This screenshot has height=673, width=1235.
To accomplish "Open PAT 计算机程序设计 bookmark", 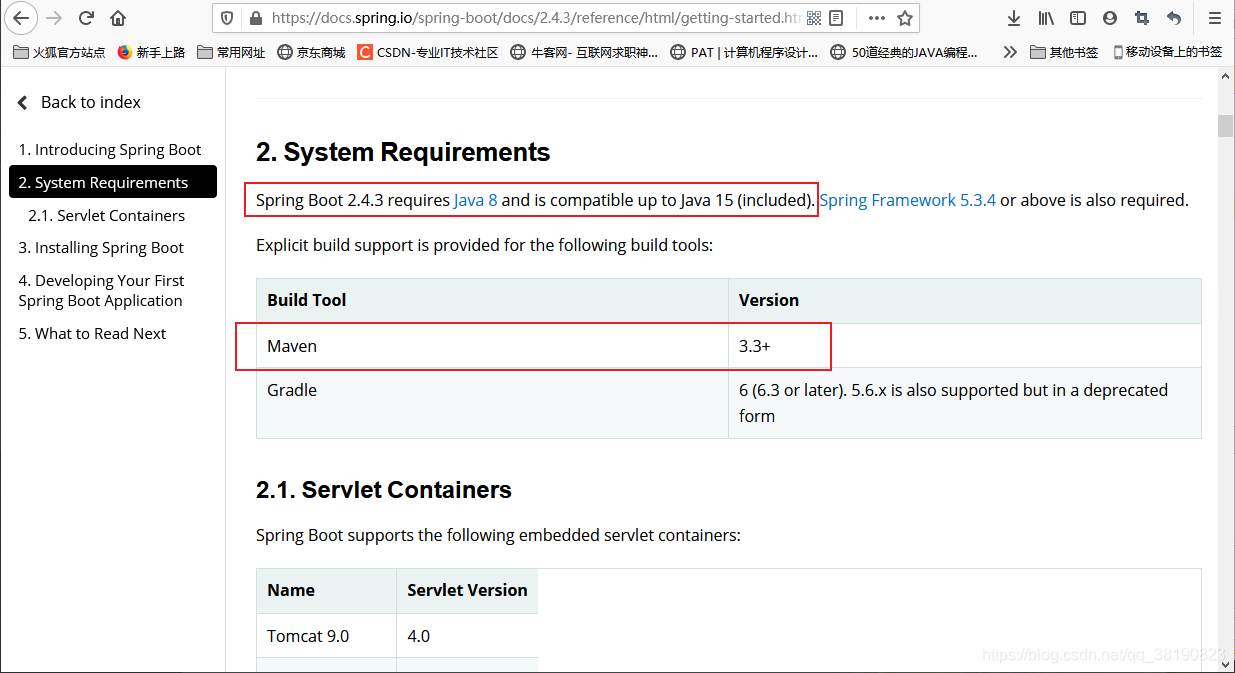I will pos(744,52).
